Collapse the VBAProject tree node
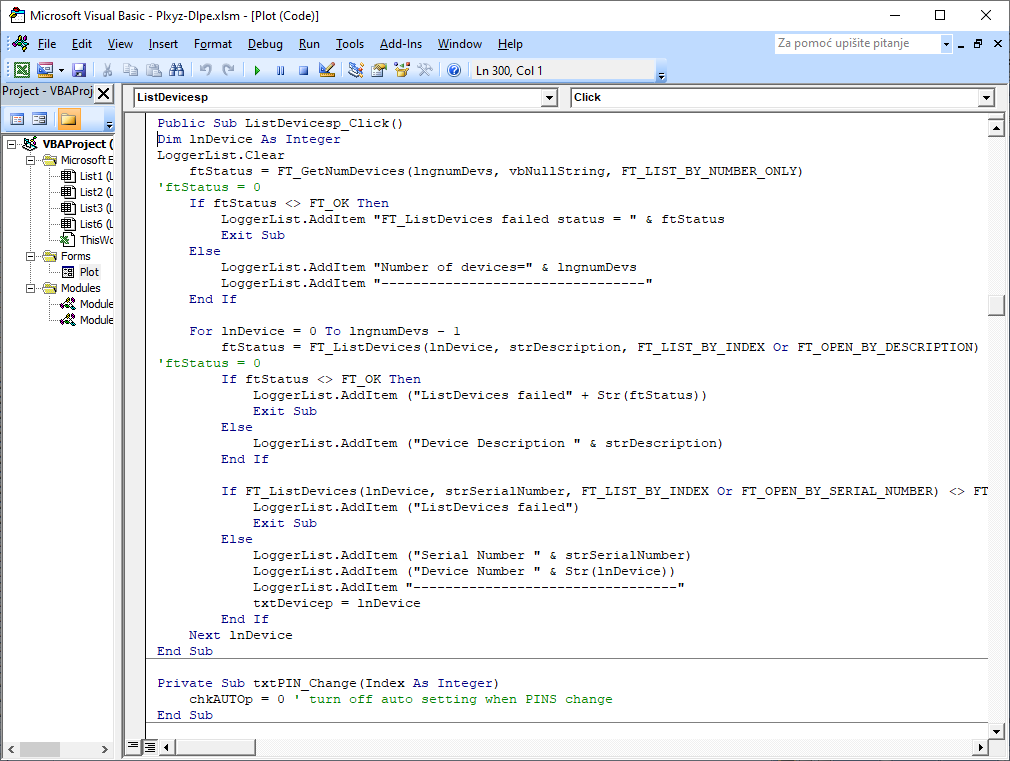1010x761 pixels. (x=12, y=144)
